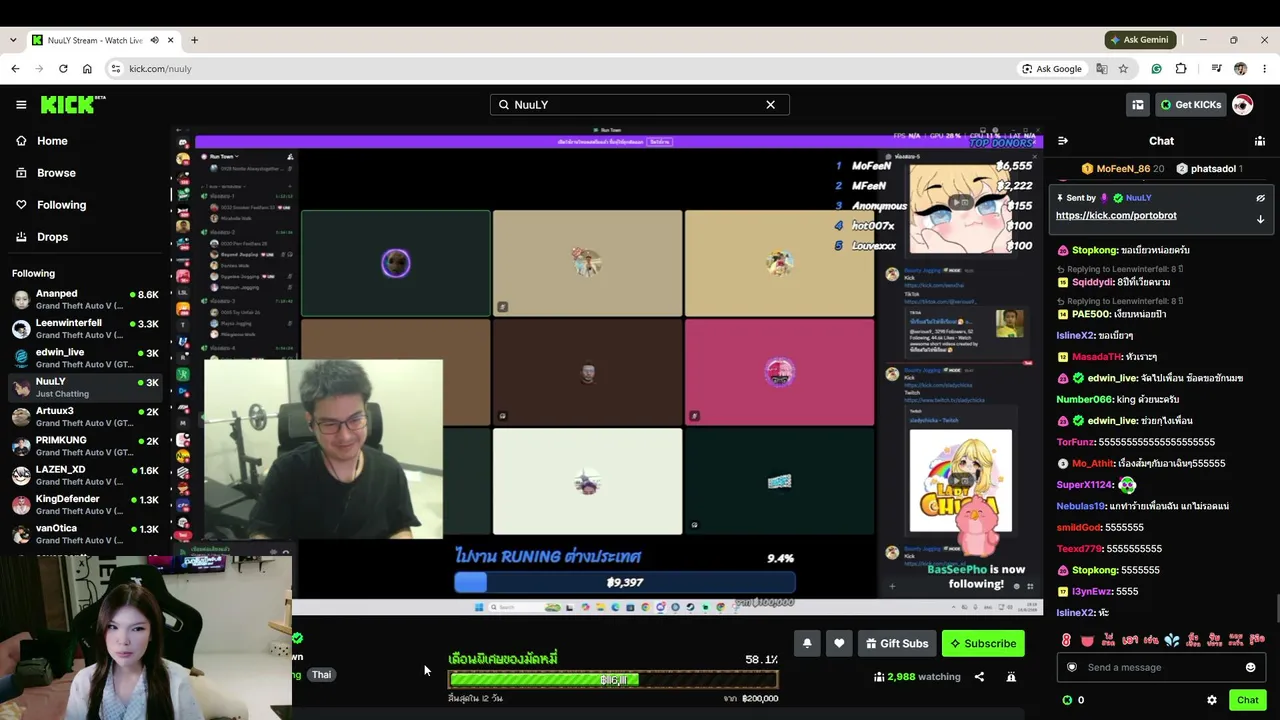Viewport: 1280px width, 720px height.
Task: Send the message with the green Chat button
Action: [1247, 700]
